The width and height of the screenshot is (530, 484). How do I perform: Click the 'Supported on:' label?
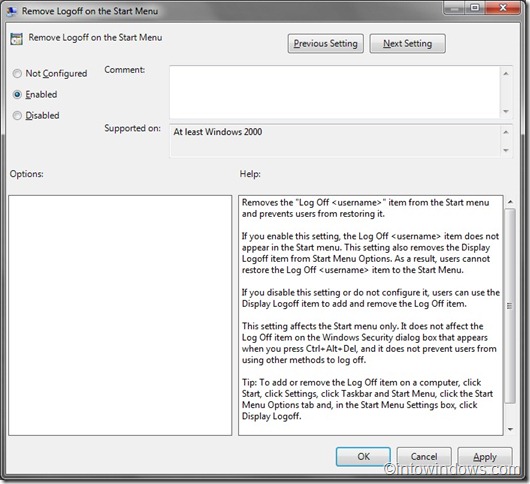(x=132, y=128)
